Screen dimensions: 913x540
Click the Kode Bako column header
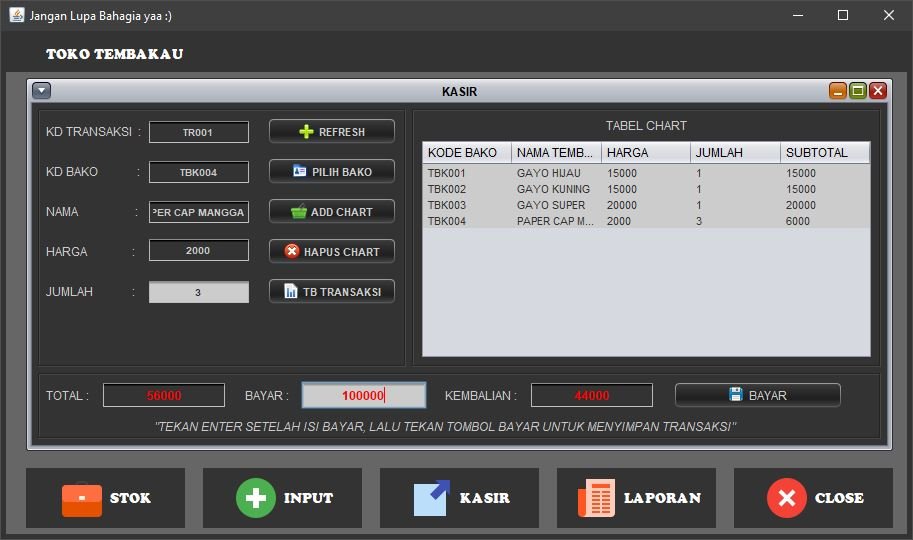click(x=466, y=153)
